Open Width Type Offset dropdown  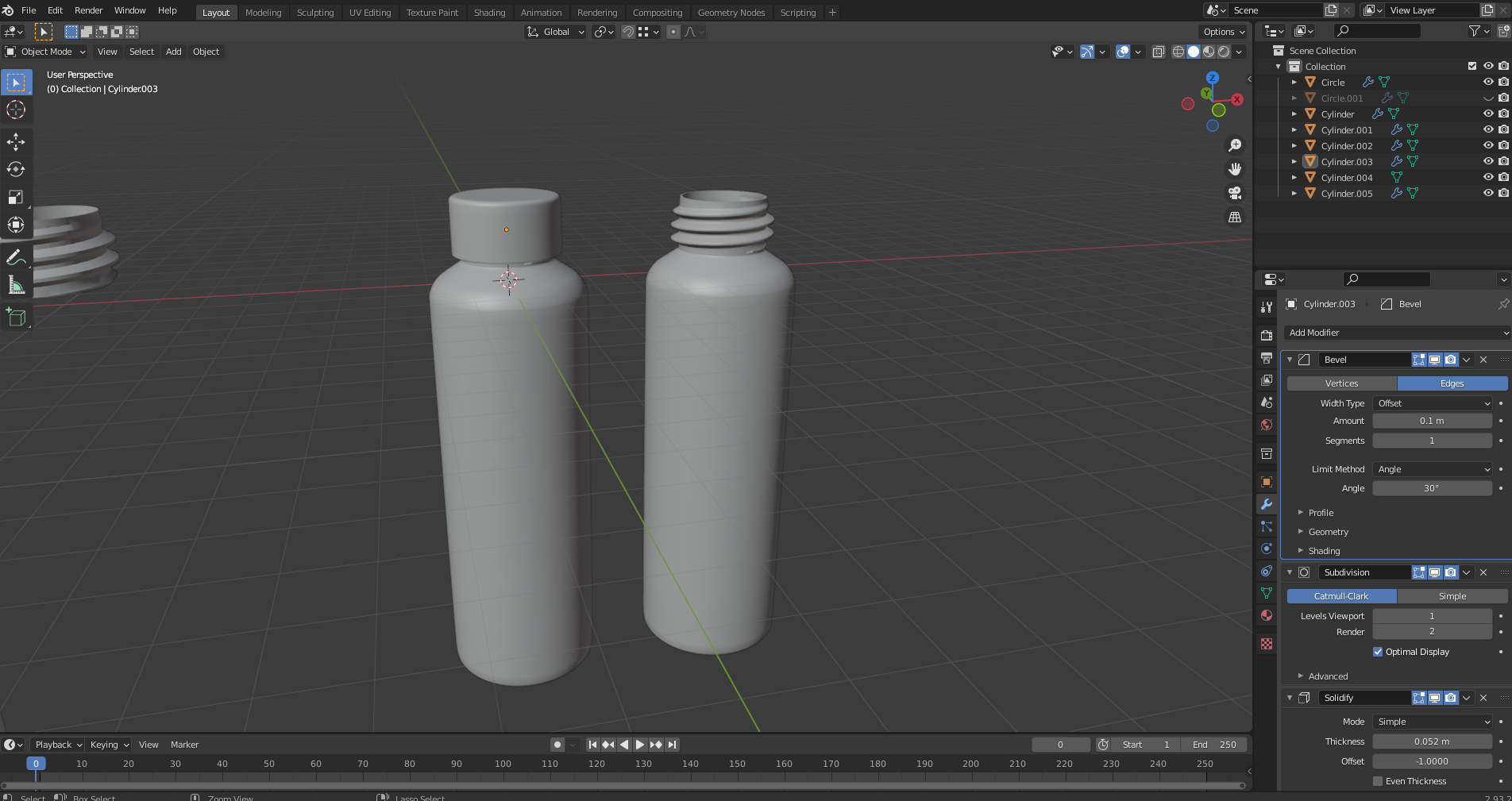tap(1433, 403)
